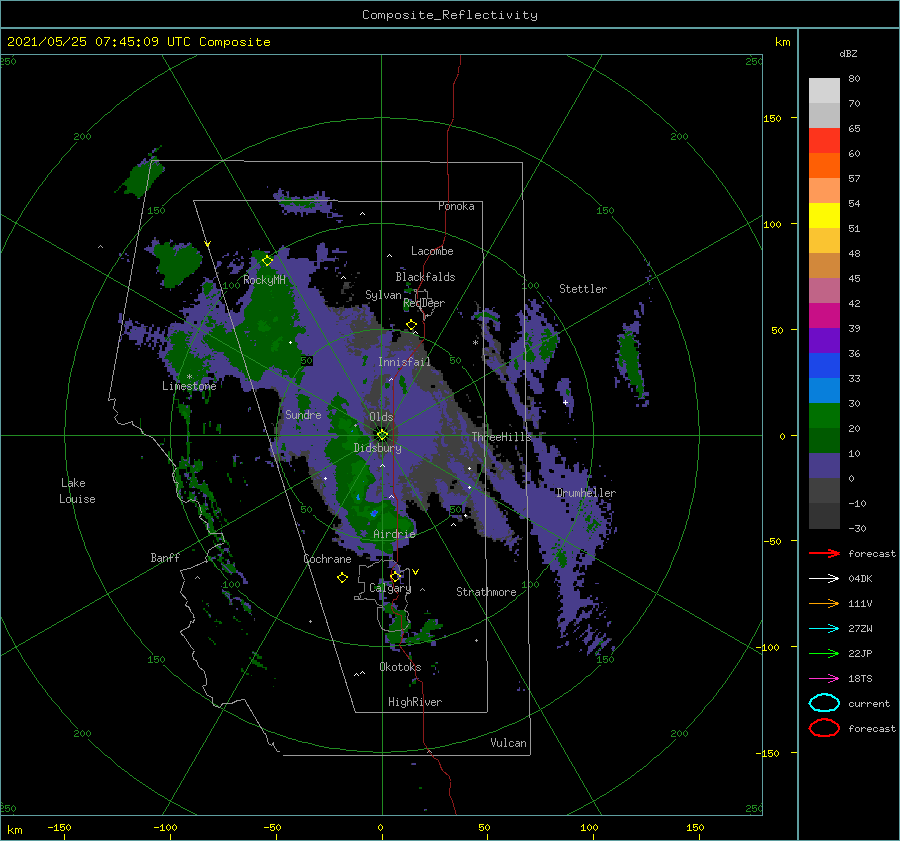Click the yellow diamond marker south of RedDeer
The width and height of the screenshot is (900, 841).
pos(412,325)
